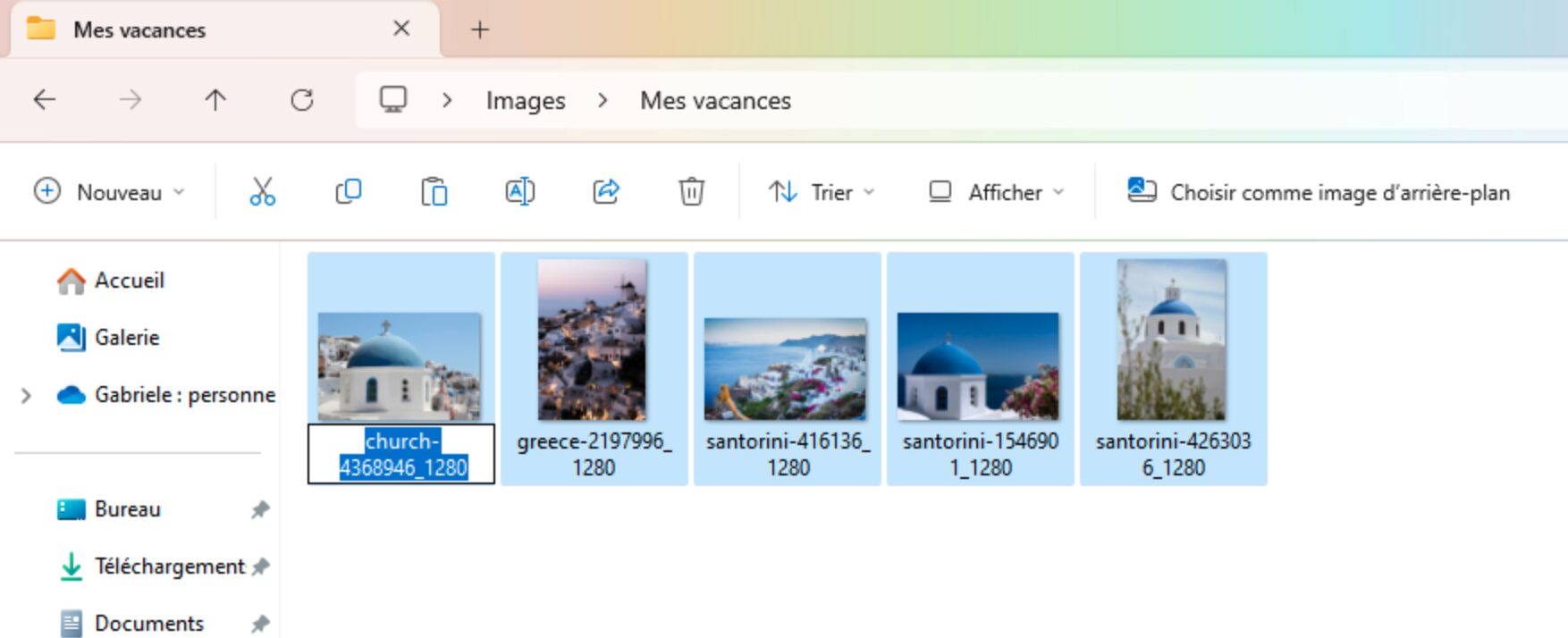This screenshot has width=1568, height=638.
Task: Click the church file name edit field
Action: point(401,454)
